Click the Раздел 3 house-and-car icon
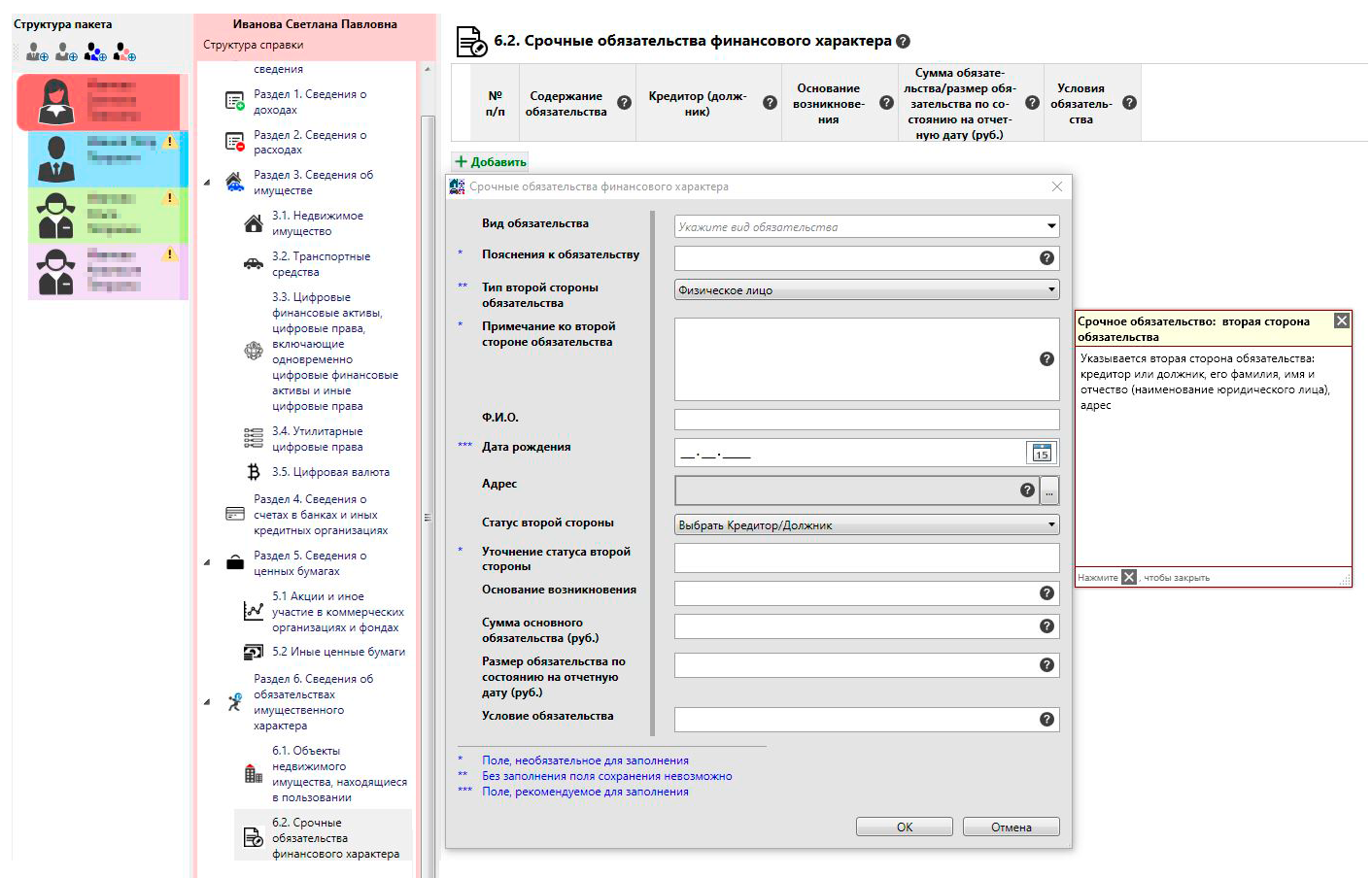 [x=235, y=182]
